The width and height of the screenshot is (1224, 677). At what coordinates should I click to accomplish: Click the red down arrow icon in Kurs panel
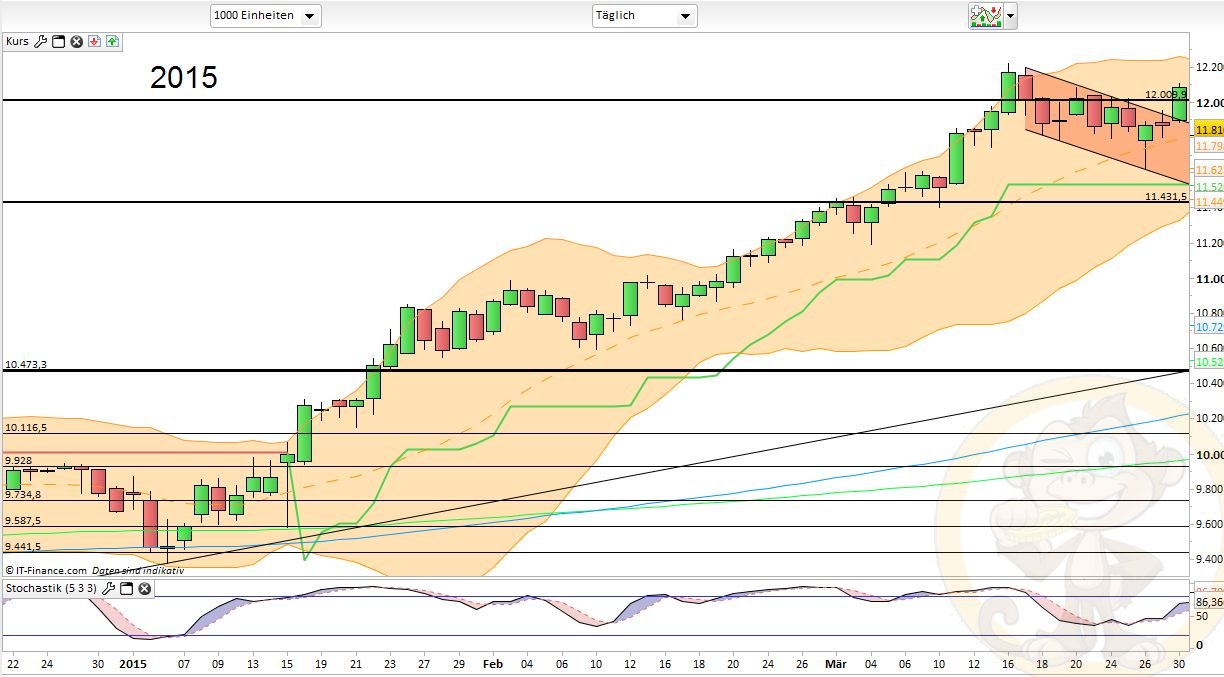[x=94, y=42]
